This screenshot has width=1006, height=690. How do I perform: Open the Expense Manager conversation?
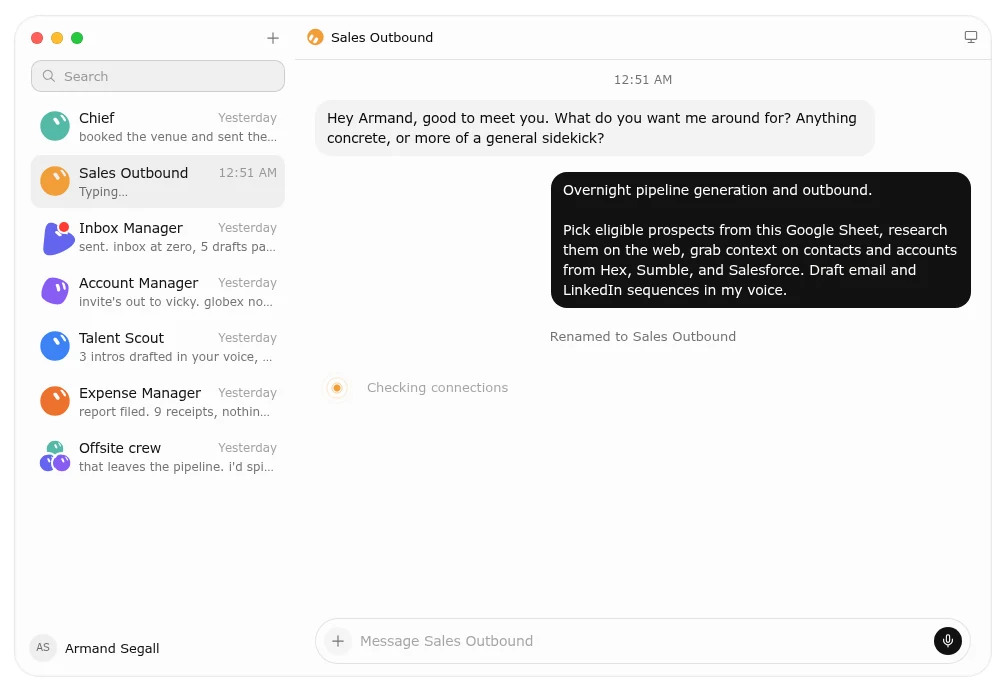coord(158,401)
